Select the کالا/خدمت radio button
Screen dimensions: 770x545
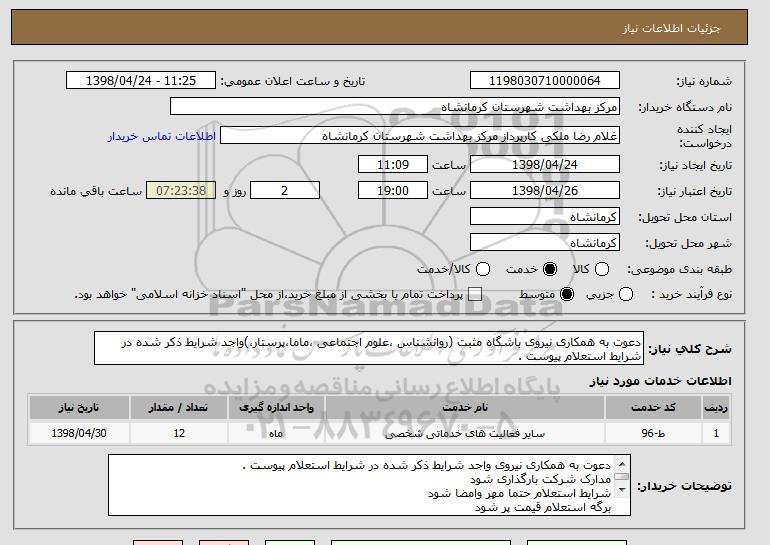coord(483,269)
